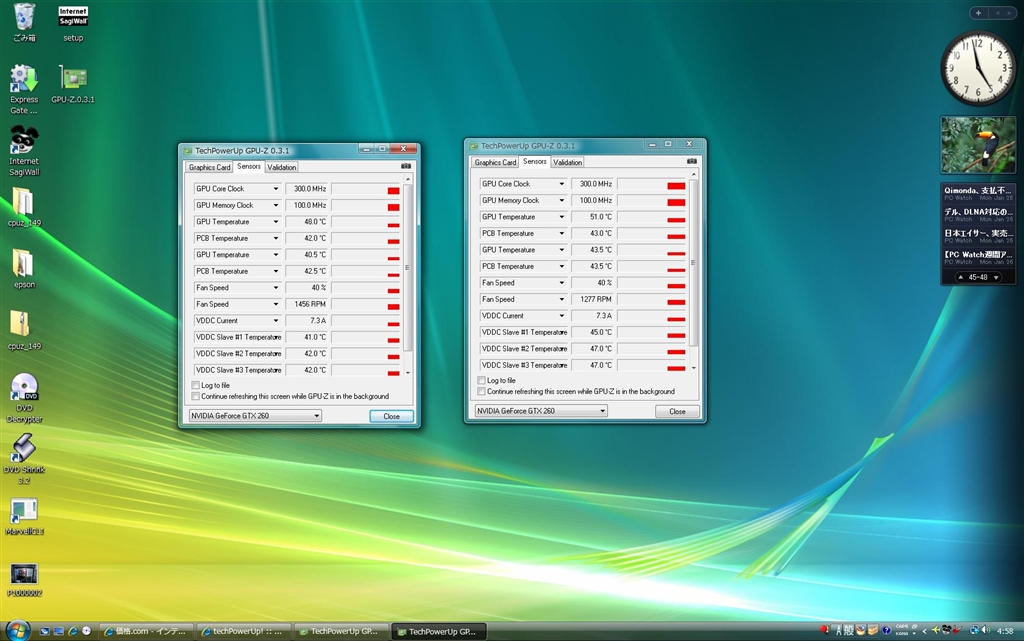The height and width of the screenshot is (641, 1024).
Task: Click the camera screenshot icon in left GPU-Z window
Action: tap(406, 167)
